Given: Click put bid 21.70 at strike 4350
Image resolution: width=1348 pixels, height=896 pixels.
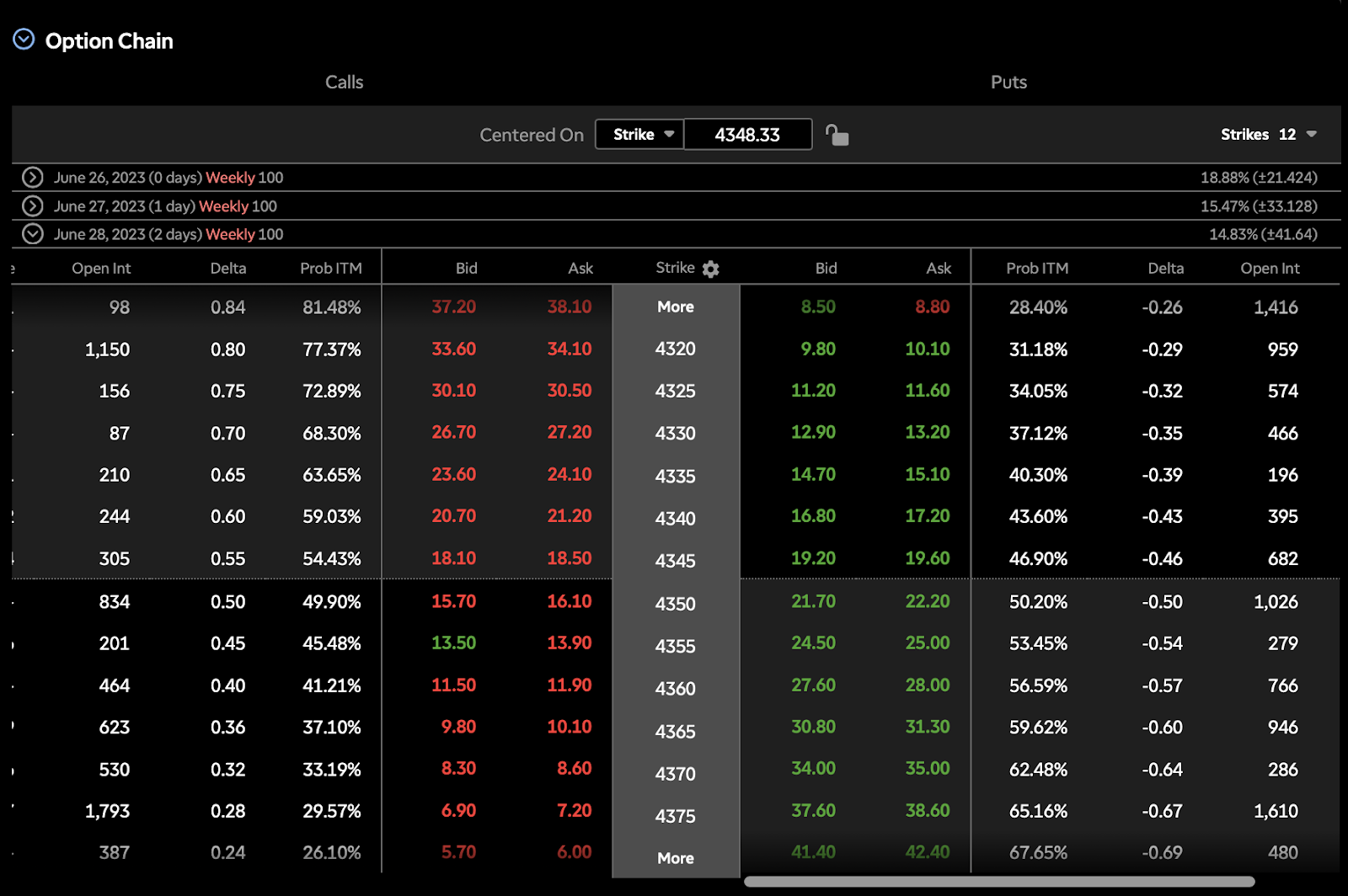Looking at the screenshot, I should click(814, 601).
